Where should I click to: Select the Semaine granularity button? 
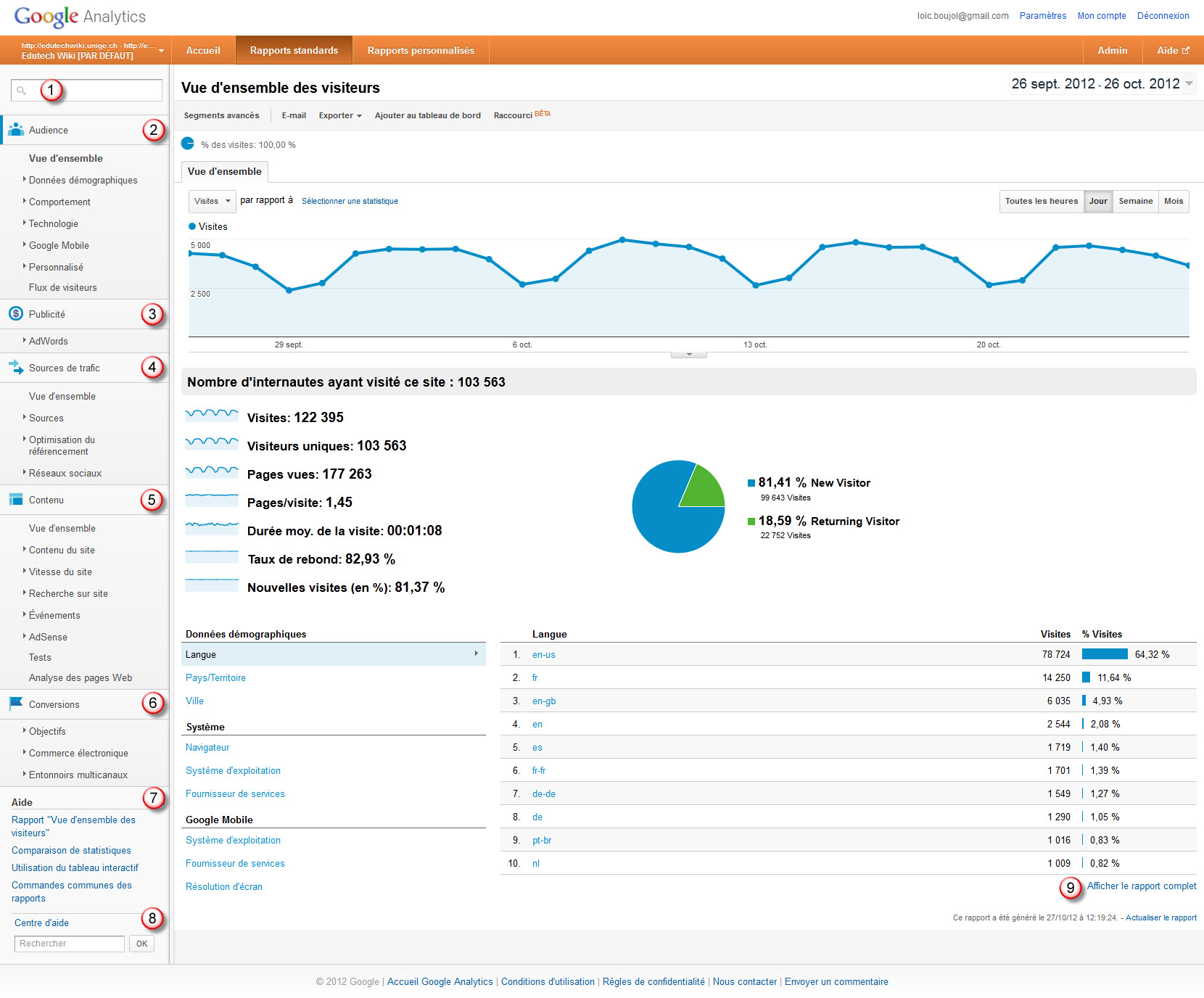1135,201
